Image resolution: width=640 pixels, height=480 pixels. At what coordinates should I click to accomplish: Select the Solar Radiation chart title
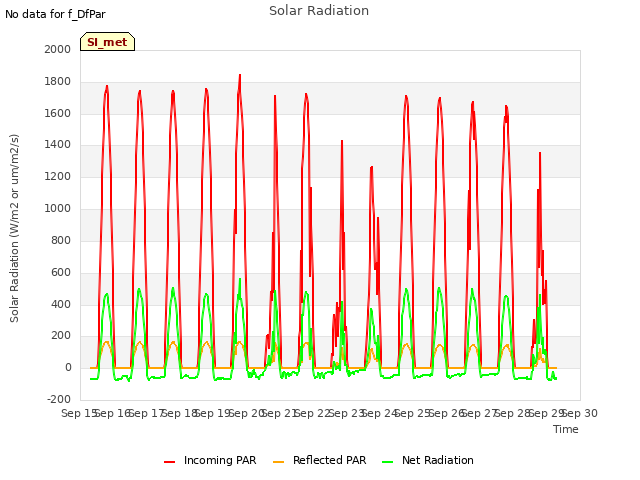pos(319,11)
